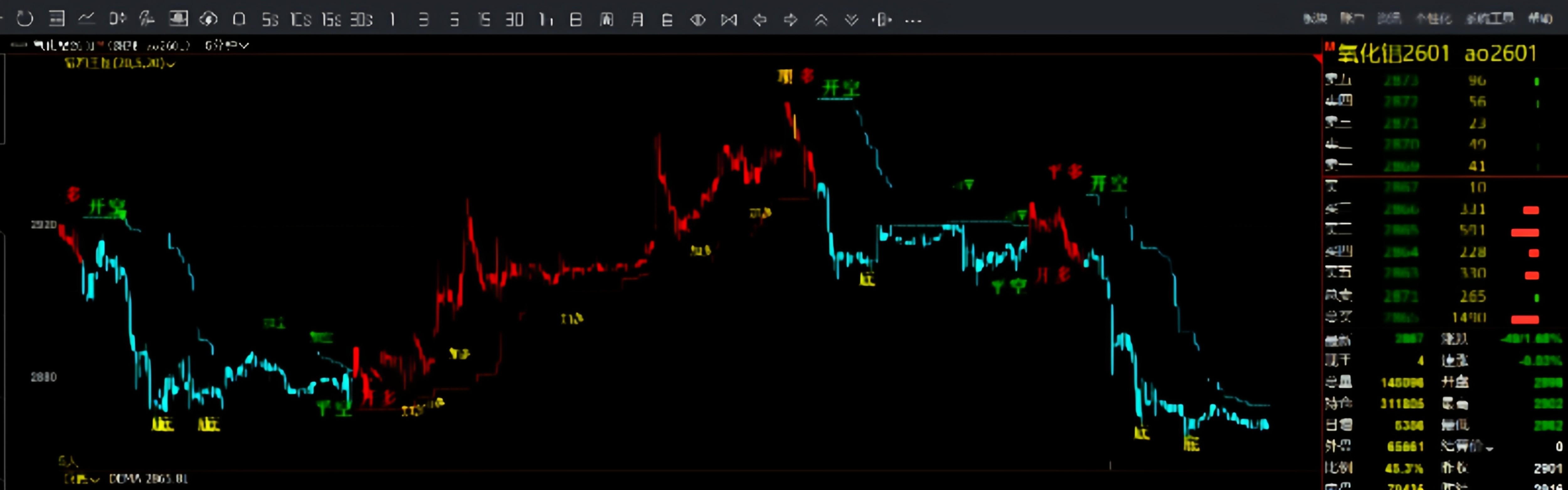Image resolution: width=1568 pixels, height=490 pixels.
Task: Open the quote list table icon
Action: pos(57,19)
